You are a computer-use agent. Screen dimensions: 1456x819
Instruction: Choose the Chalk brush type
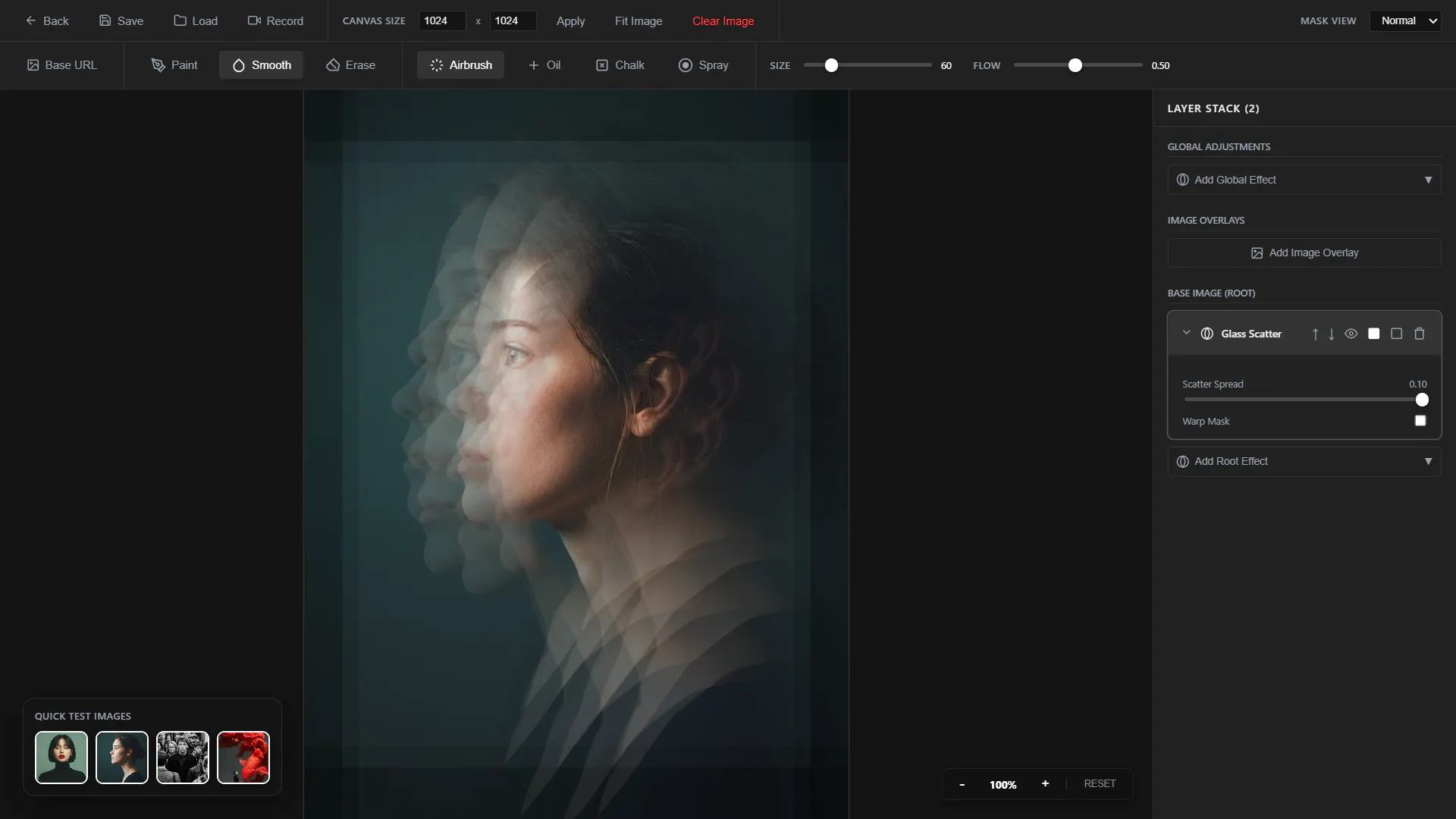point(620,65)
